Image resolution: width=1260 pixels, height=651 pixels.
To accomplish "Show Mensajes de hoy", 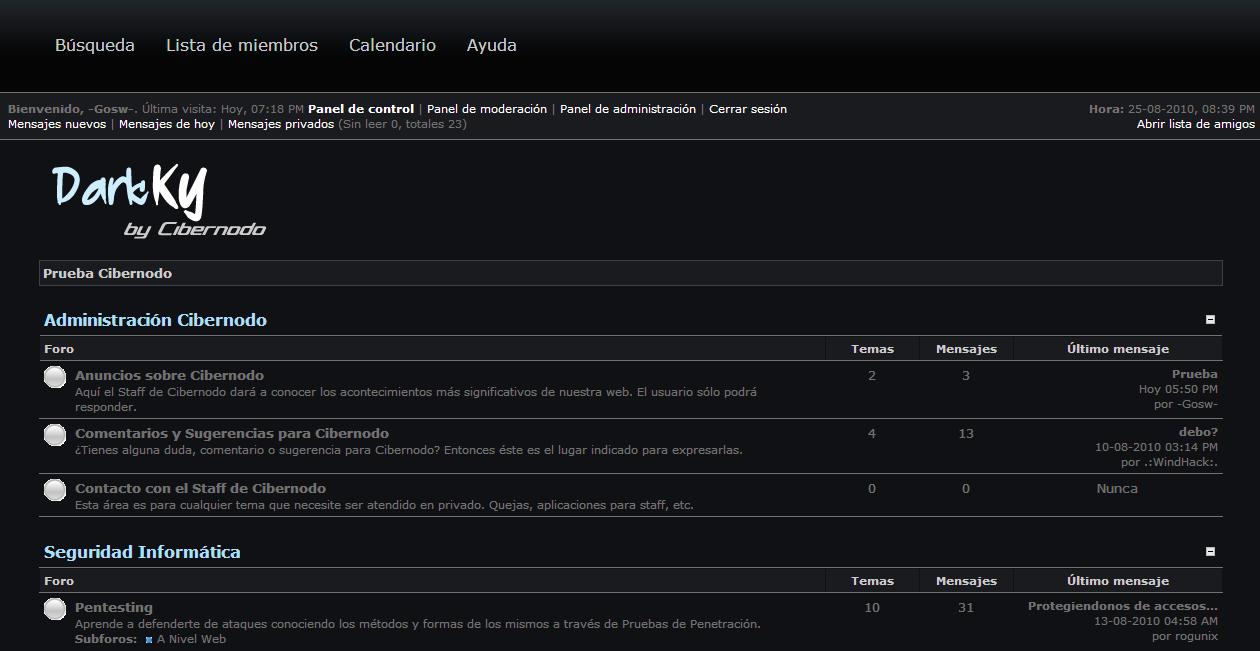I will pyautogui.click(x=167, y=124).
